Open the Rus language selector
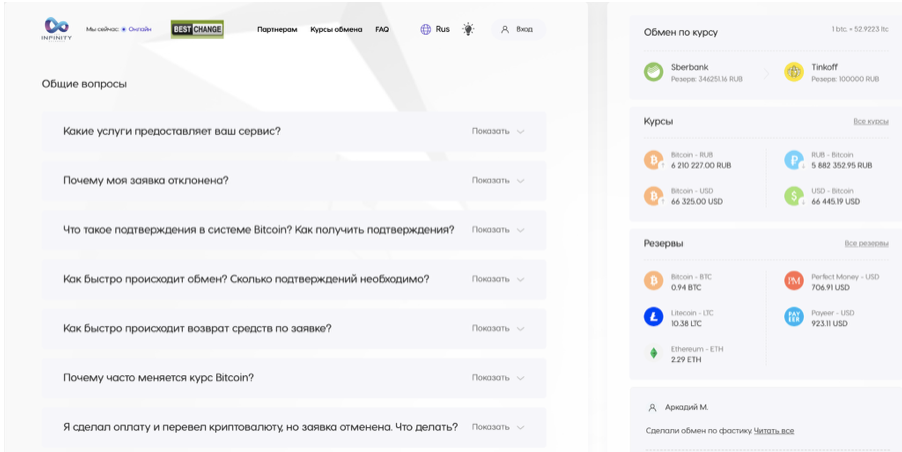Screen dimensions: 902x452 point(435,30)
